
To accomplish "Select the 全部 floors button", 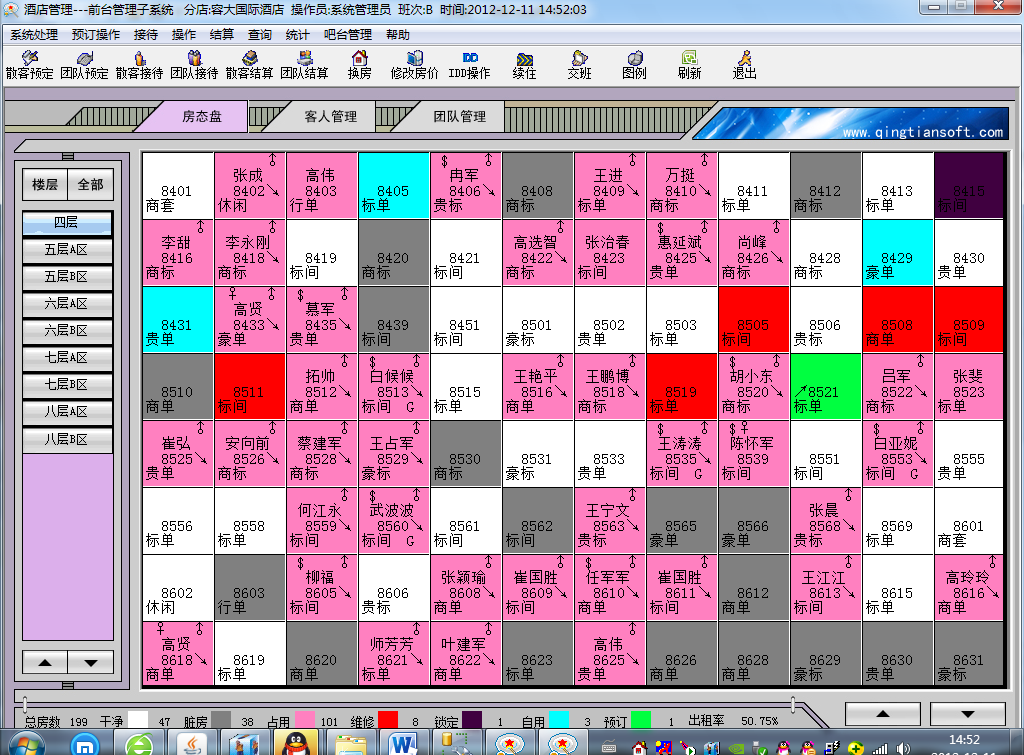I will (90, 185).
